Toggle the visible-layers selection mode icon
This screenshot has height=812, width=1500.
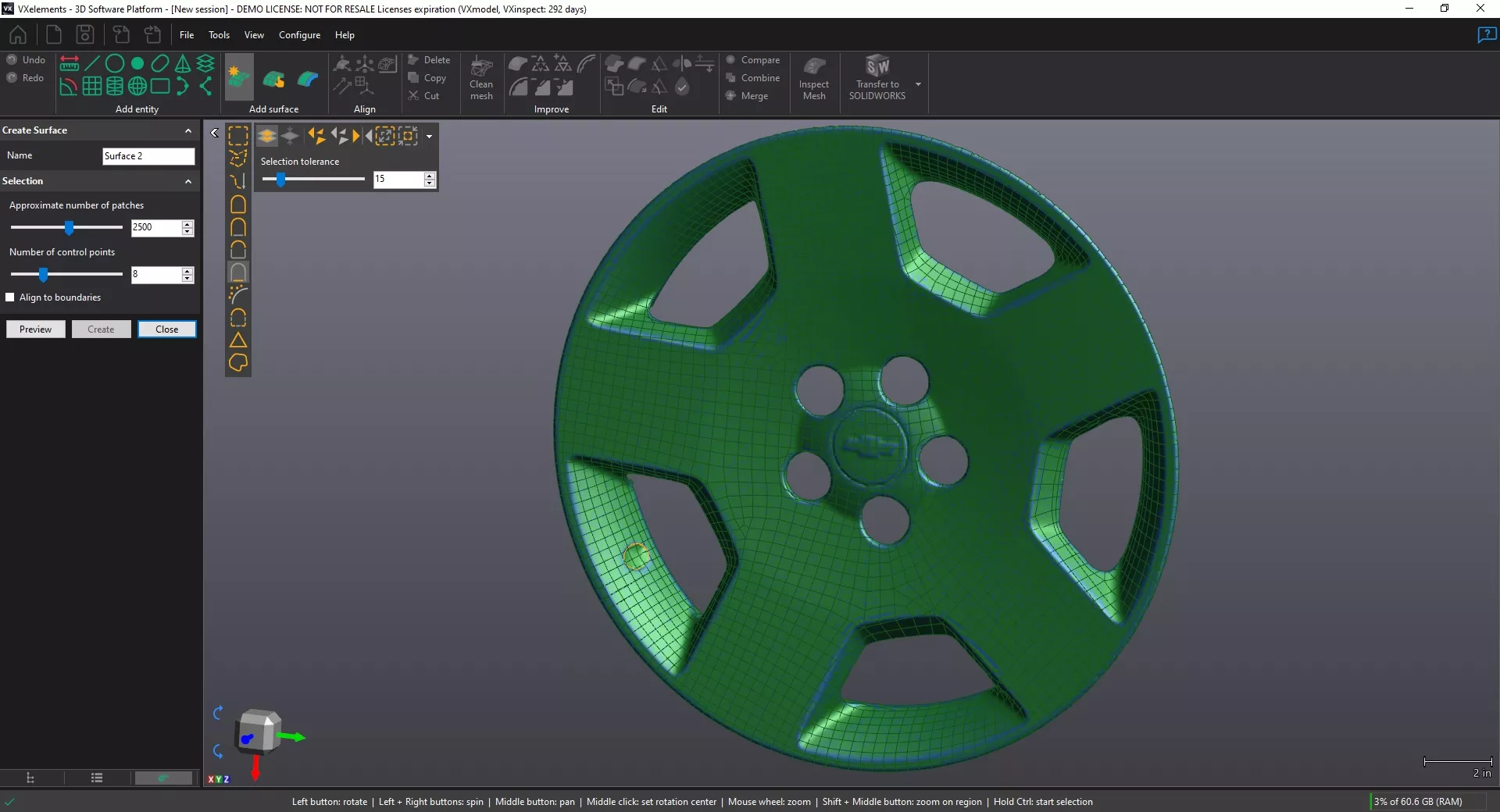click(267, 136)
